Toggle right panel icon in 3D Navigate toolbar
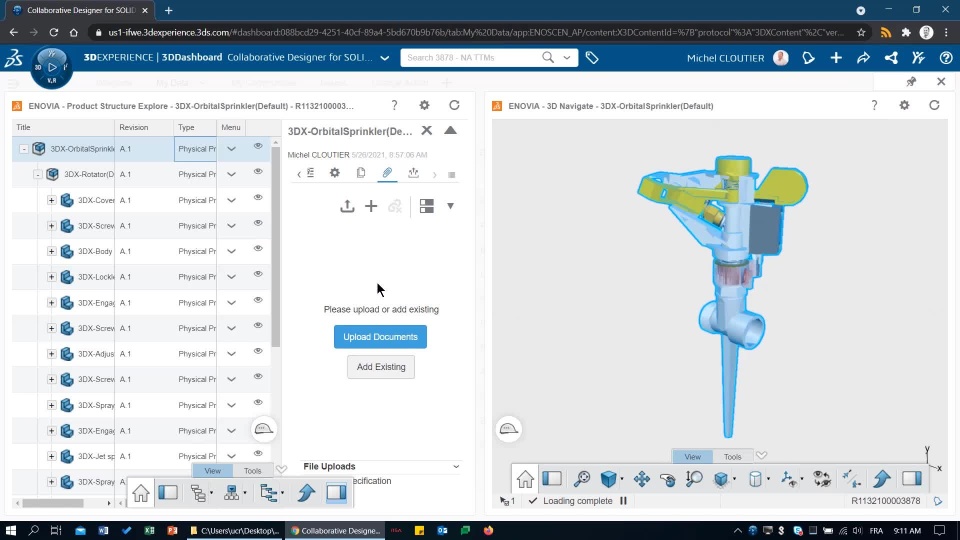 (x=912, y=479)
